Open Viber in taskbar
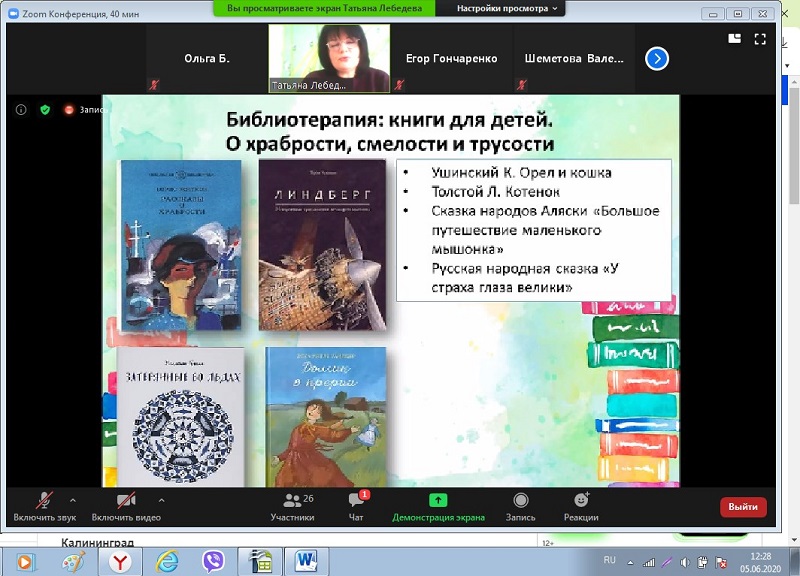800x576 pixels. coord(213,562)
